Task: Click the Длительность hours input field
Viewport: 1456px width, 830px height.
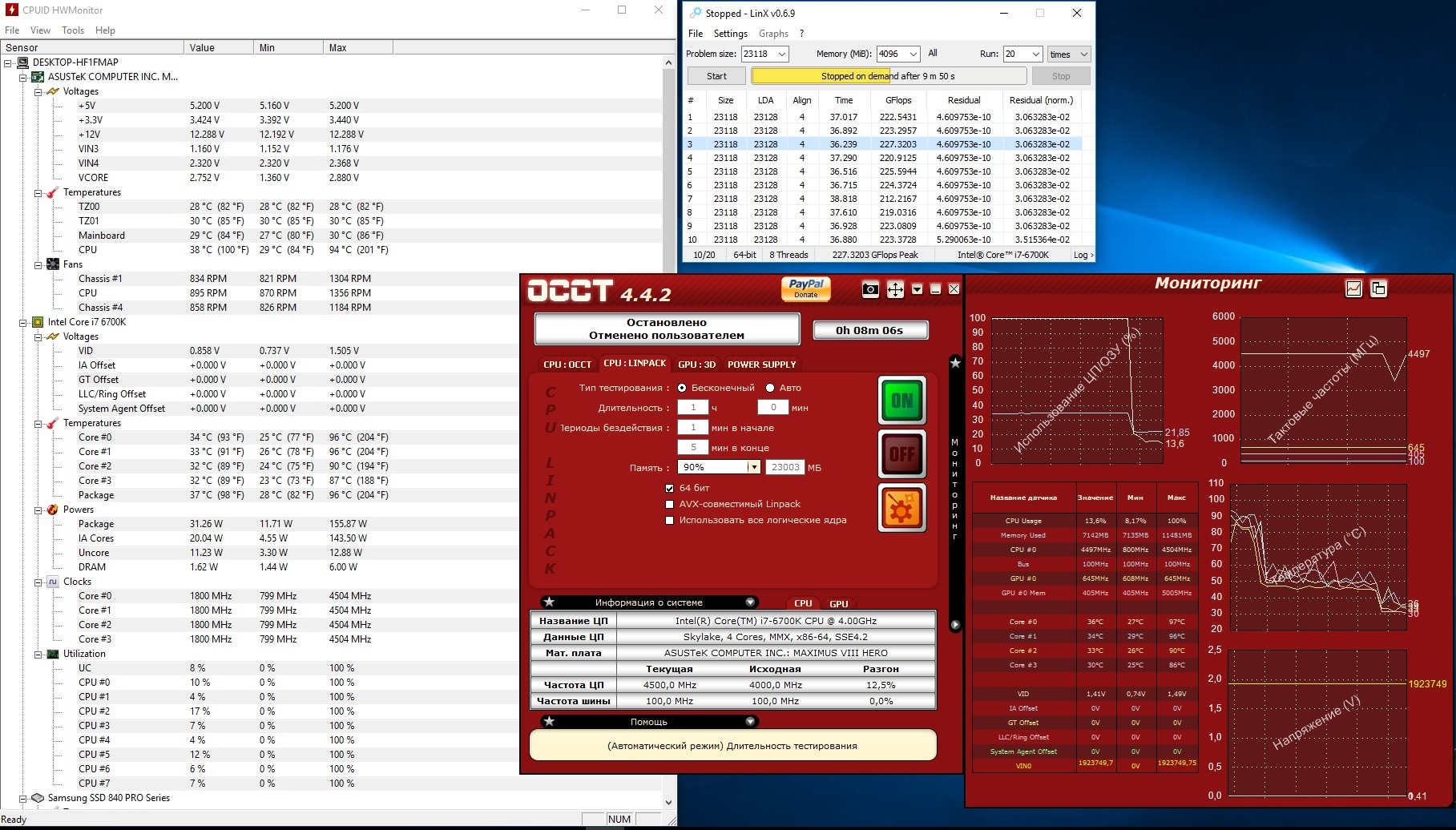Action: click(693, 407)
